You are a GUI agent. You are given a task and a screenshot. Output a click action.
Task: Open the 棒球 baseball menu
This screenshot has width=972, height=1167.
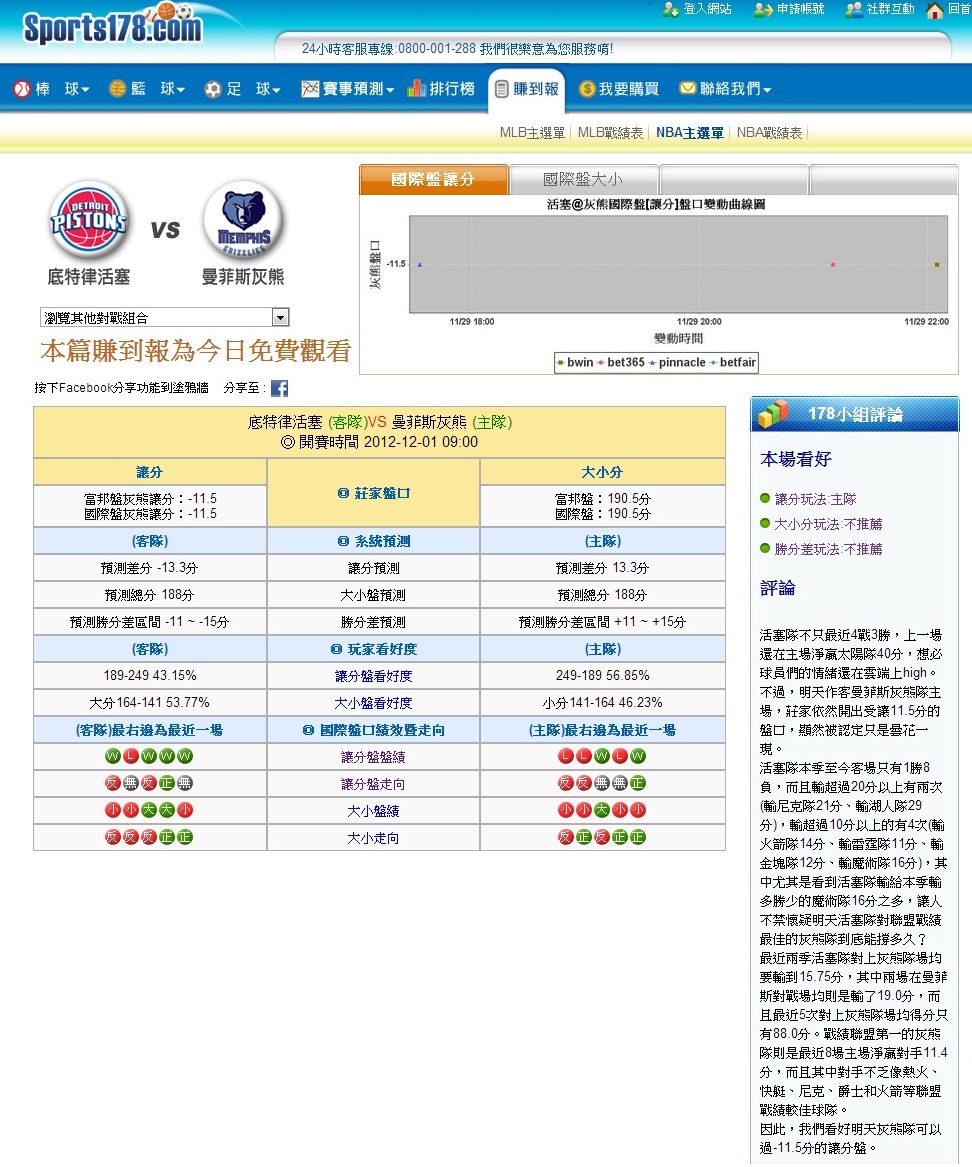coord(51,89)
